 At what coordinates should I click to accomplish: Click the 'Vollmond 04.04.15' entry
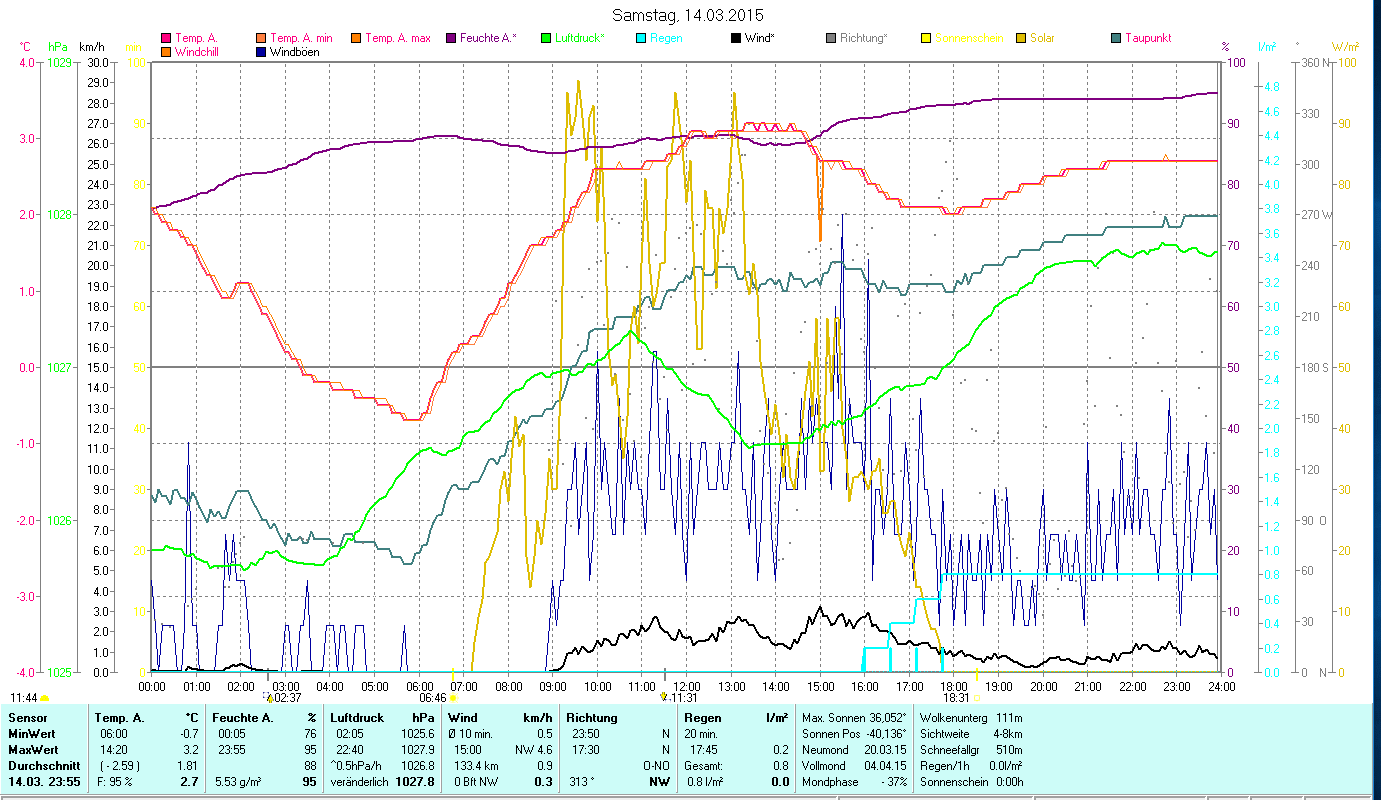coord(853,765)
